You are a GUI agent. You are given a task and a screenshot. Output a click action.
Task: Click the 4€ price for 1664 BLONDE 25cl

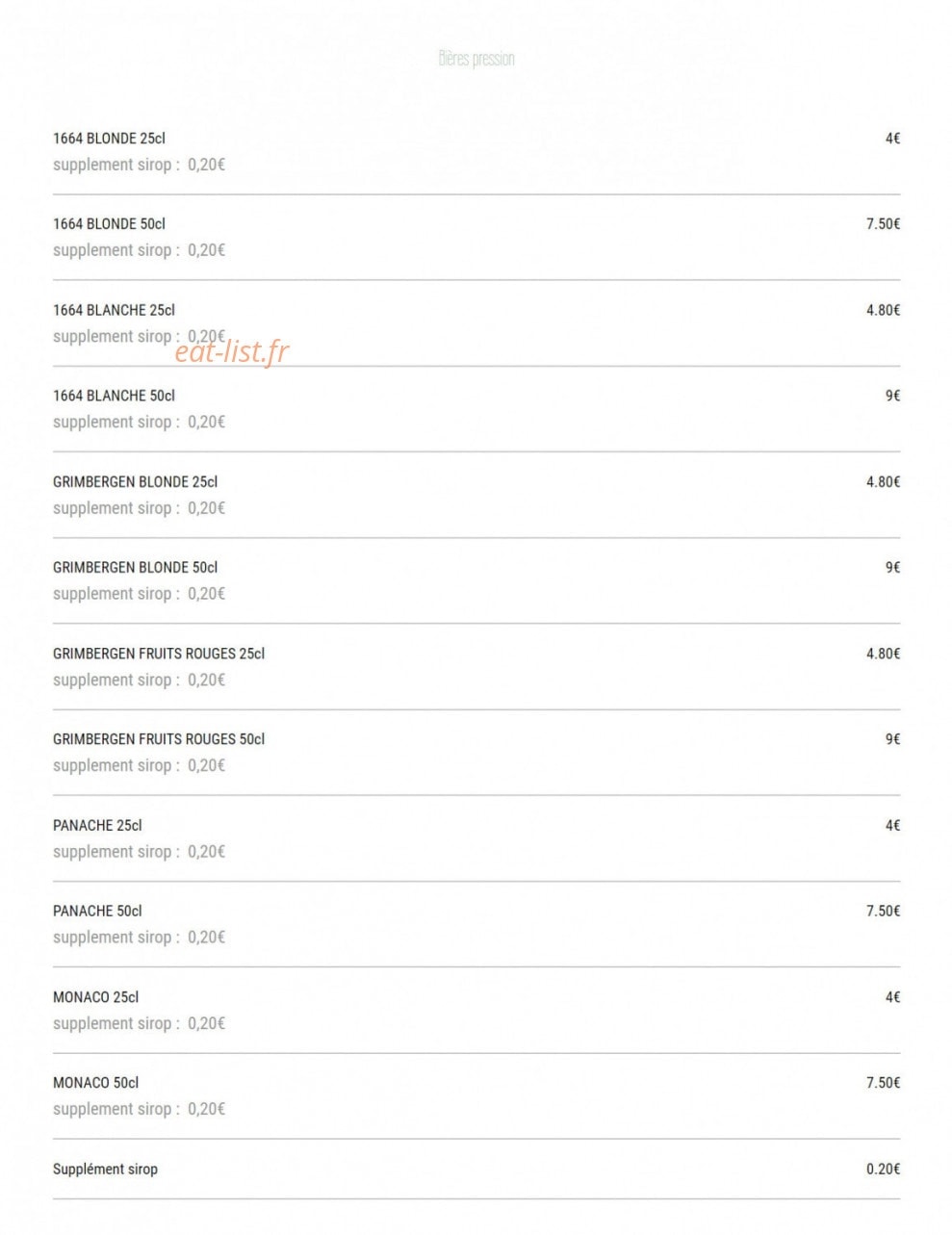(892, 139)
